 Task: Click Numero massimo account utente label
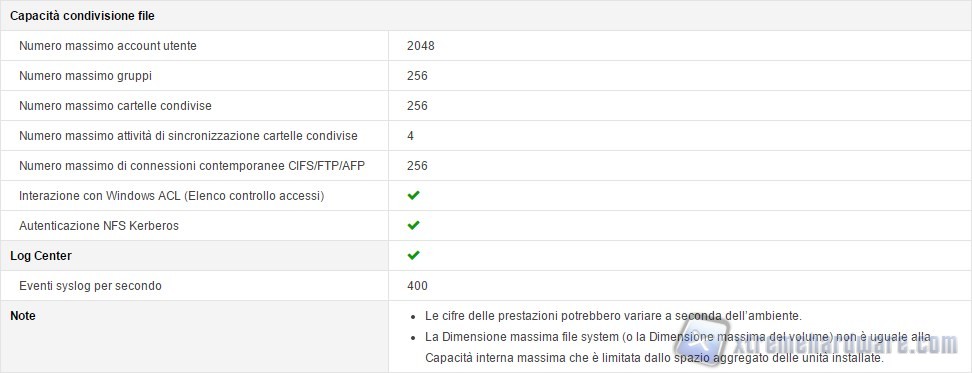108,46
